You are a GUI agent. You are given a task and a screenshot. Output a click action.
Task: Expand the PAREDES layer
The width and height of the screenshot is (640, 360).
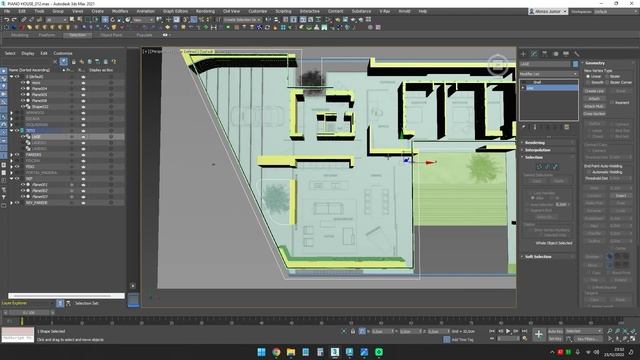(11, 155)
